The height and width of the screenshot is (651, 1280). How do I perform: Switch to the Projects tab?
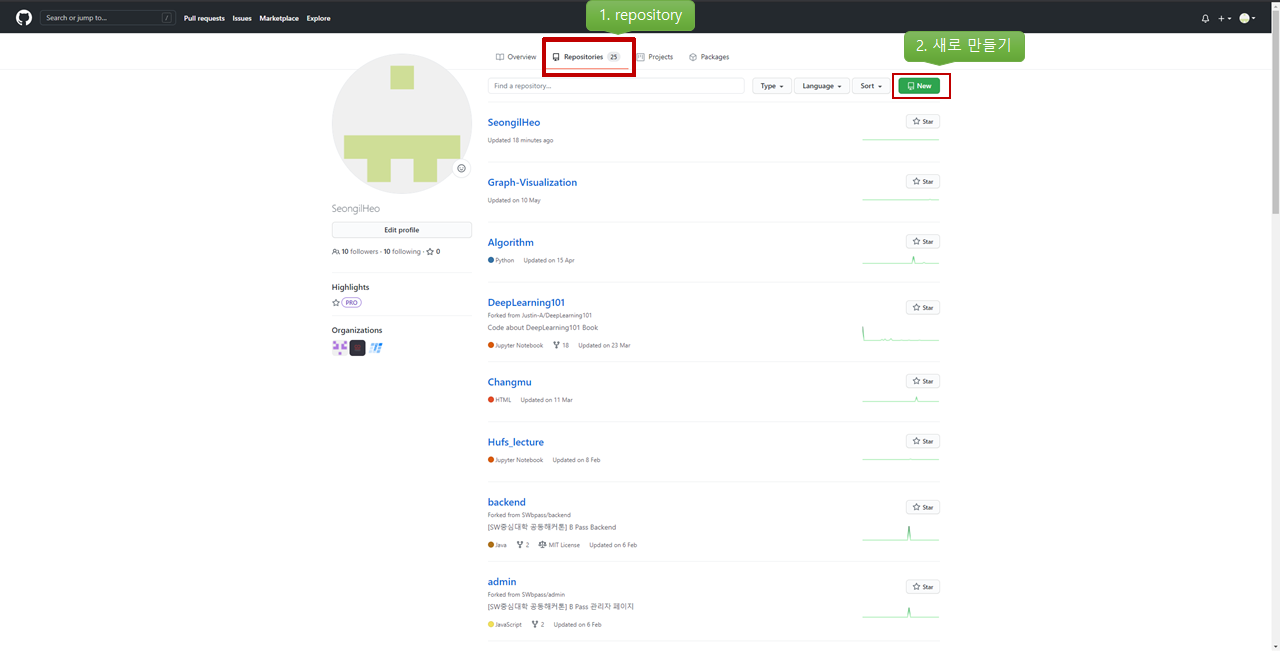click(654, 57)
